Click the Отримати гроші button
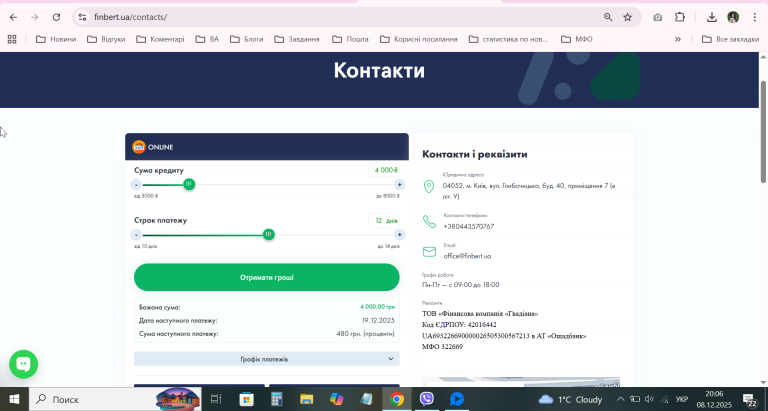The height and width of the screenshot is (411, 768). click(266, 277)
